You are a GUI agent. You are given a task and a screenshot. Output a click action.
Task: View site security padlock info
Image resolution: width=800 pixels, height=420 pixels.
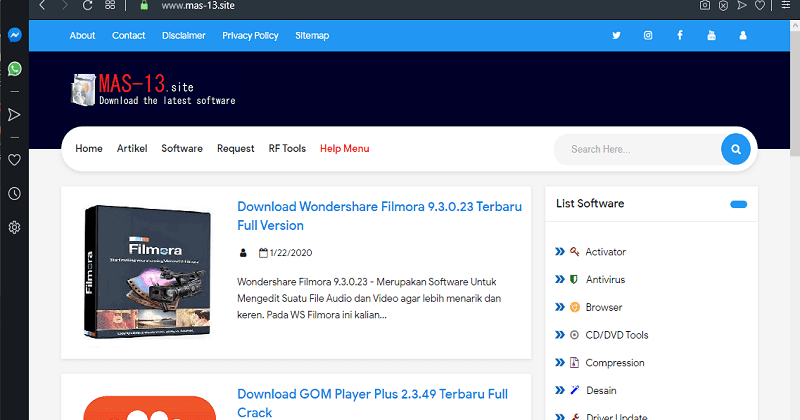point(144,6)
